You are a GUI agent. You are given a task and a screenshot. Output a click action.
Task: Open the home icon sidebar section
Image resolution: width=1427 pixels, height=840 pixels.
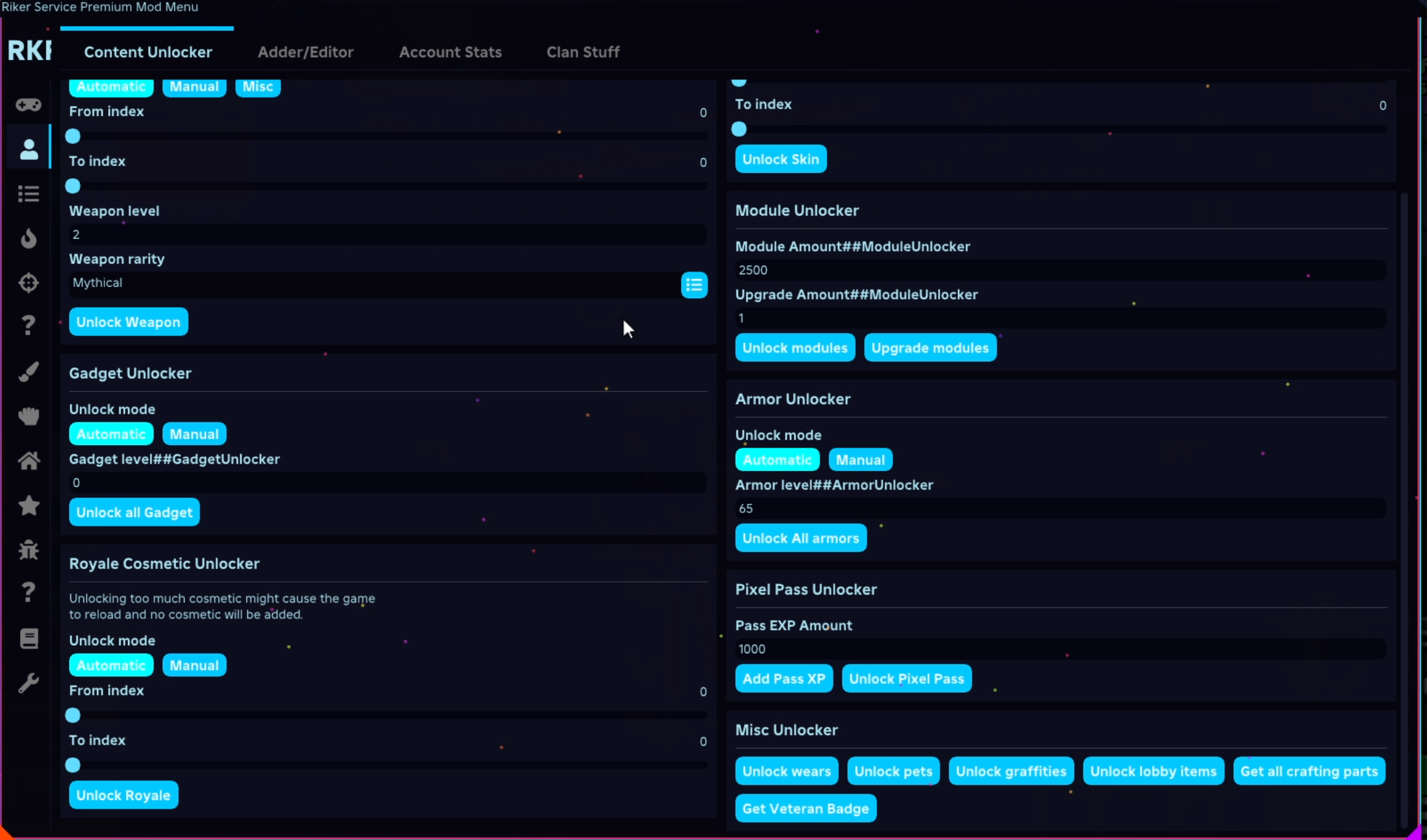coord(28,460)
